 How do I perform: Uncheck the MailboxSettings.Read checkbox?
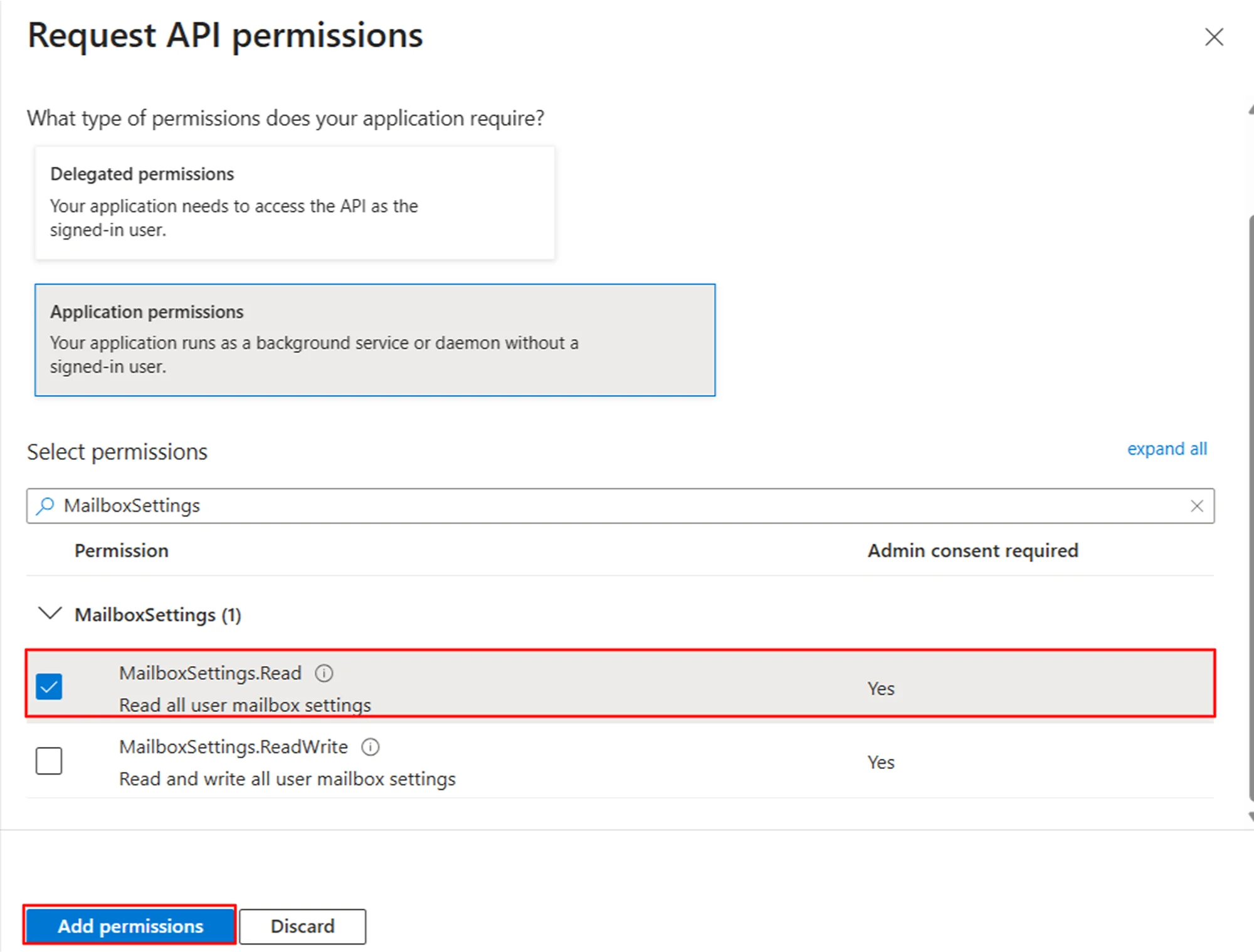point(49,686)
